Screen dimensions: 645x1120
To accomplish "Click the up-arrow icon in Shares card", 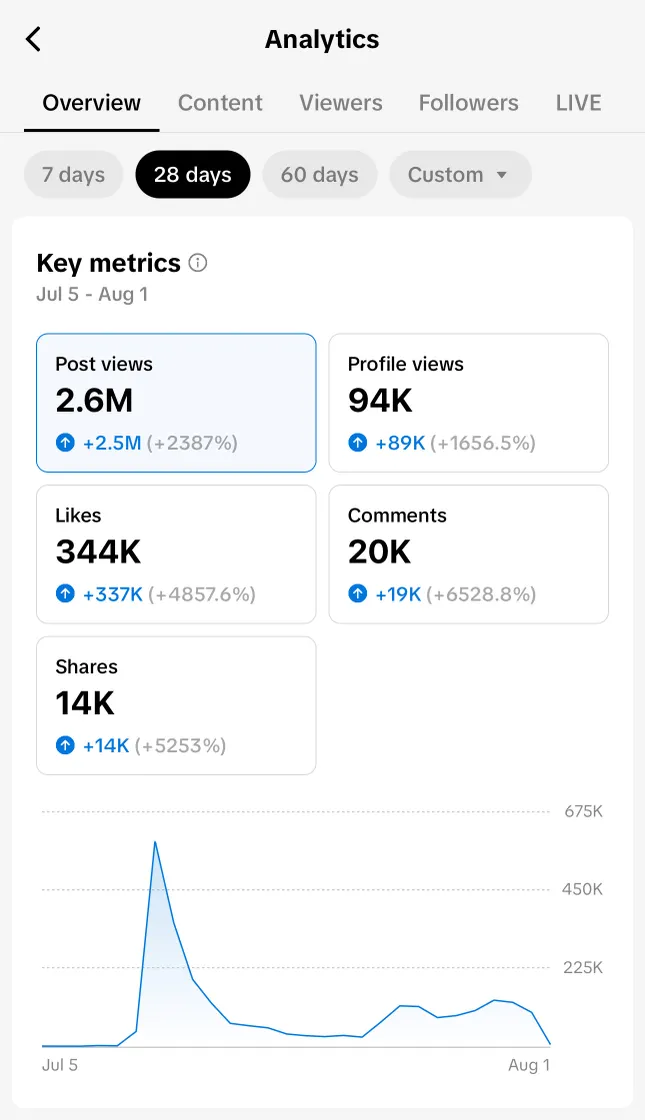I will click(x=65, y=745).
